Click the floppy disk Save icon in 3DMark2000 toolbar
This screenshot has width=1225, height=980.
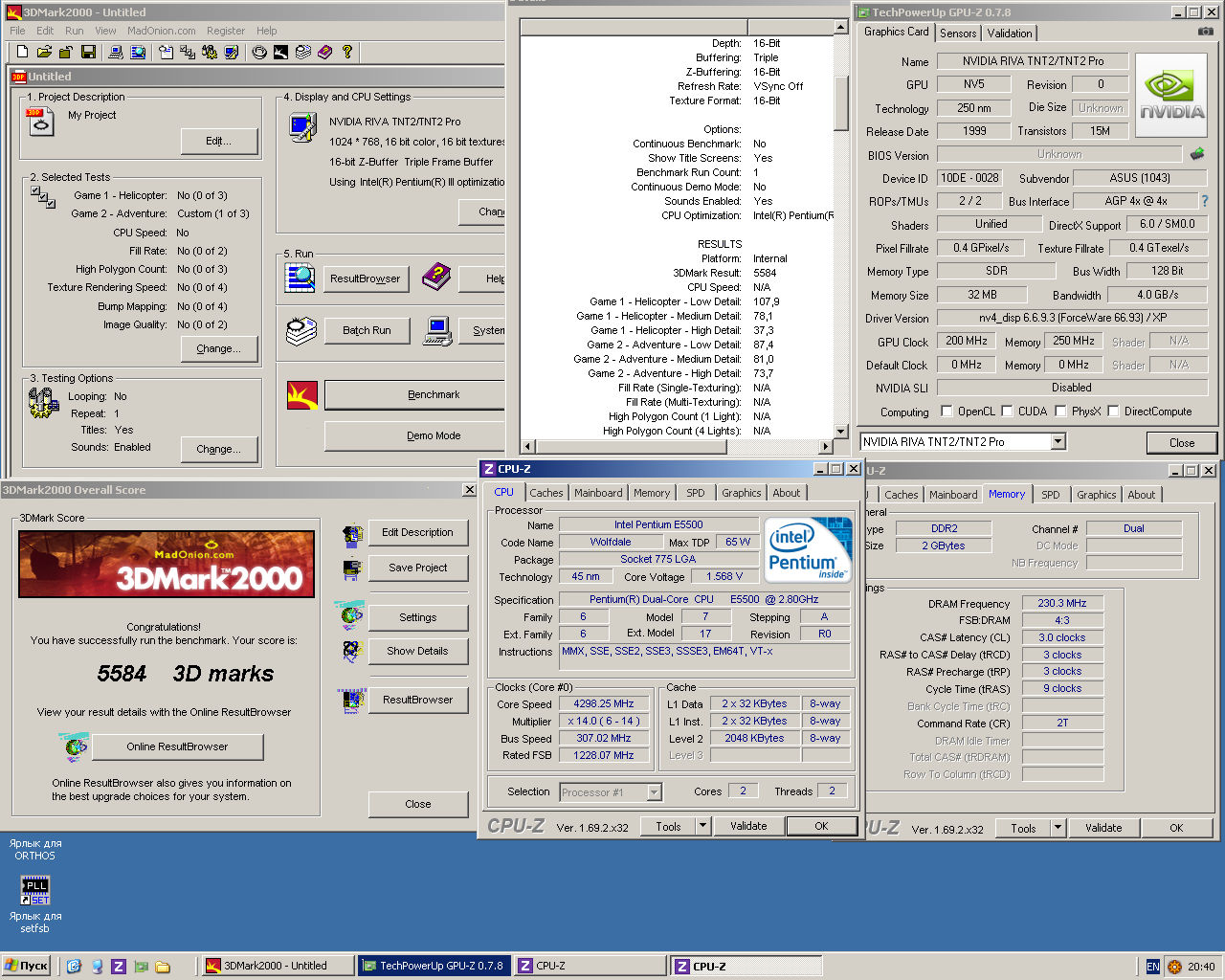(x=88, y=52)
